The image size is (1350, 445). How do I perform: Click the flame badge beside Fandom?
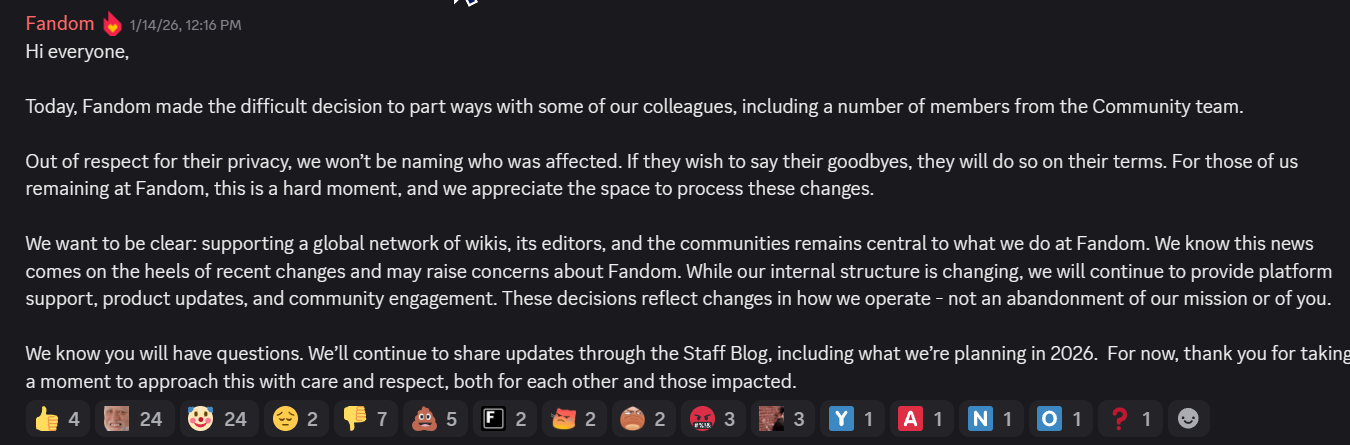(x=112, y=23)
